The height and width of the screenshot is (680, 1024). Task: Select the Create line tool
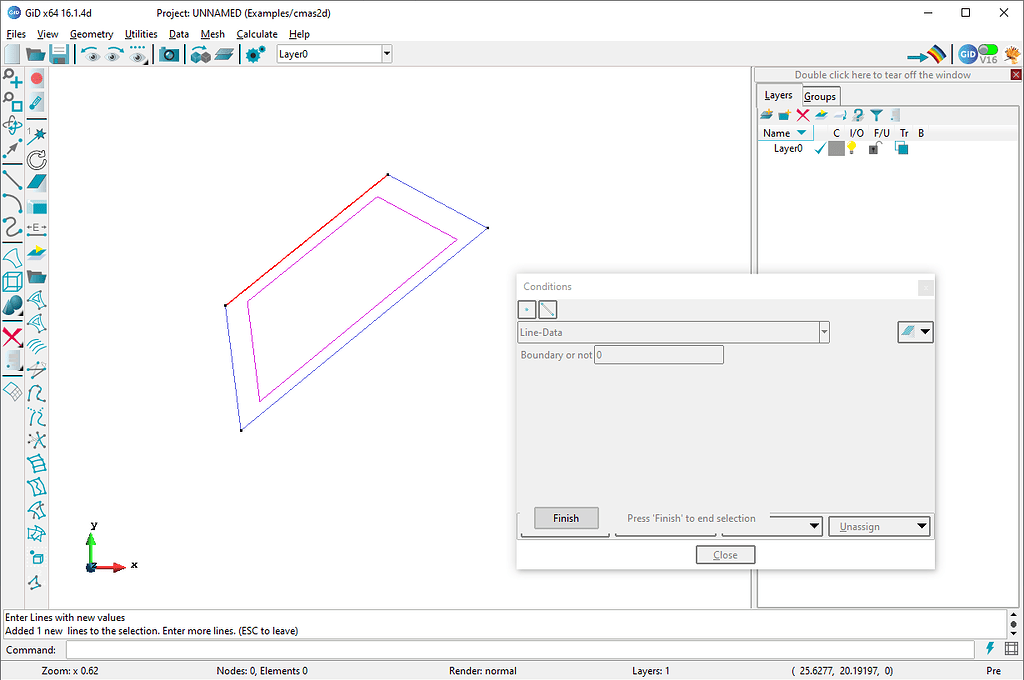click(12, 180)
